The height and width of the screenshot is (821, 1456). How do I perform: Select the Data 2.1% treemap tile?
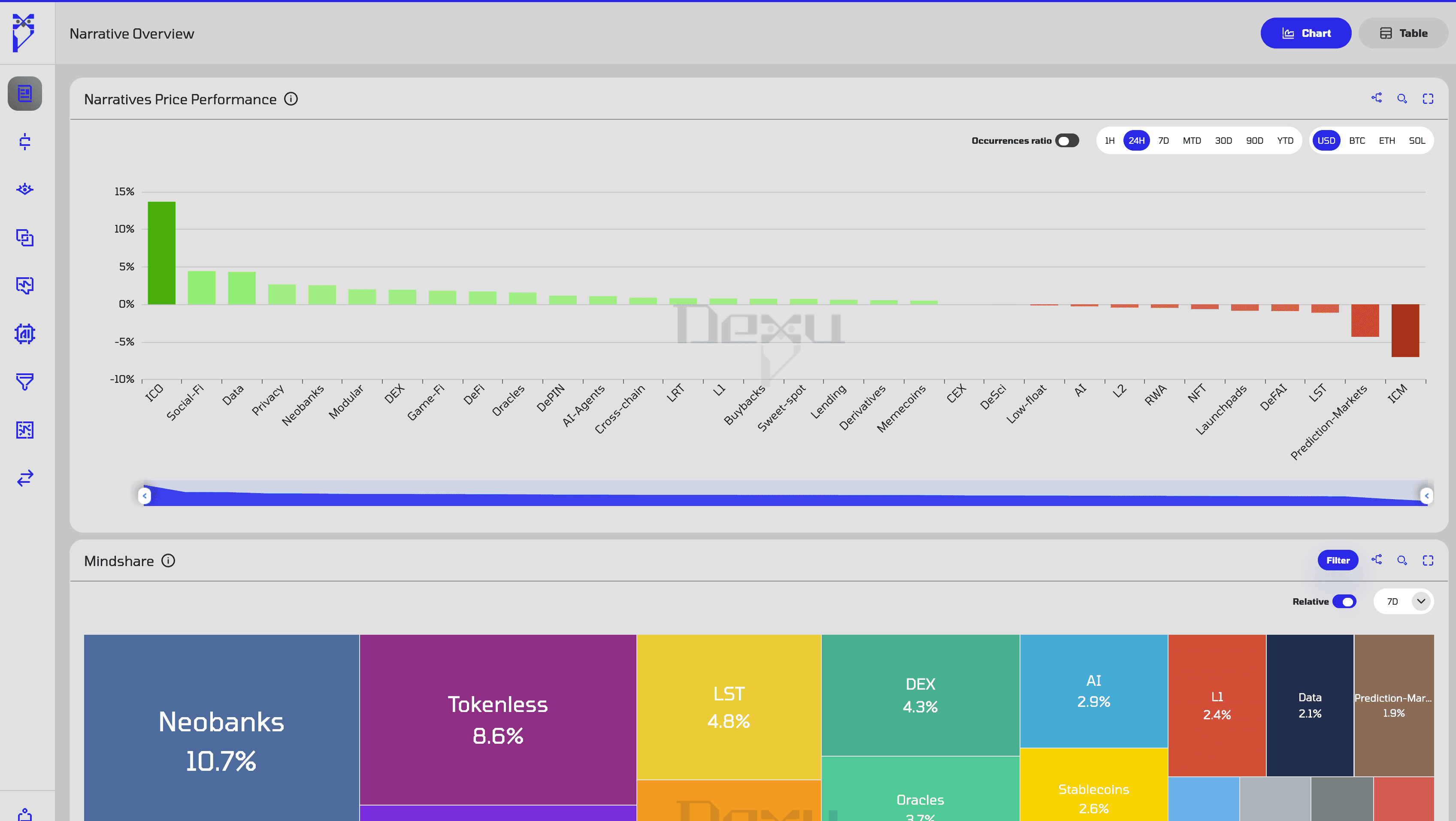(1310, 705)
